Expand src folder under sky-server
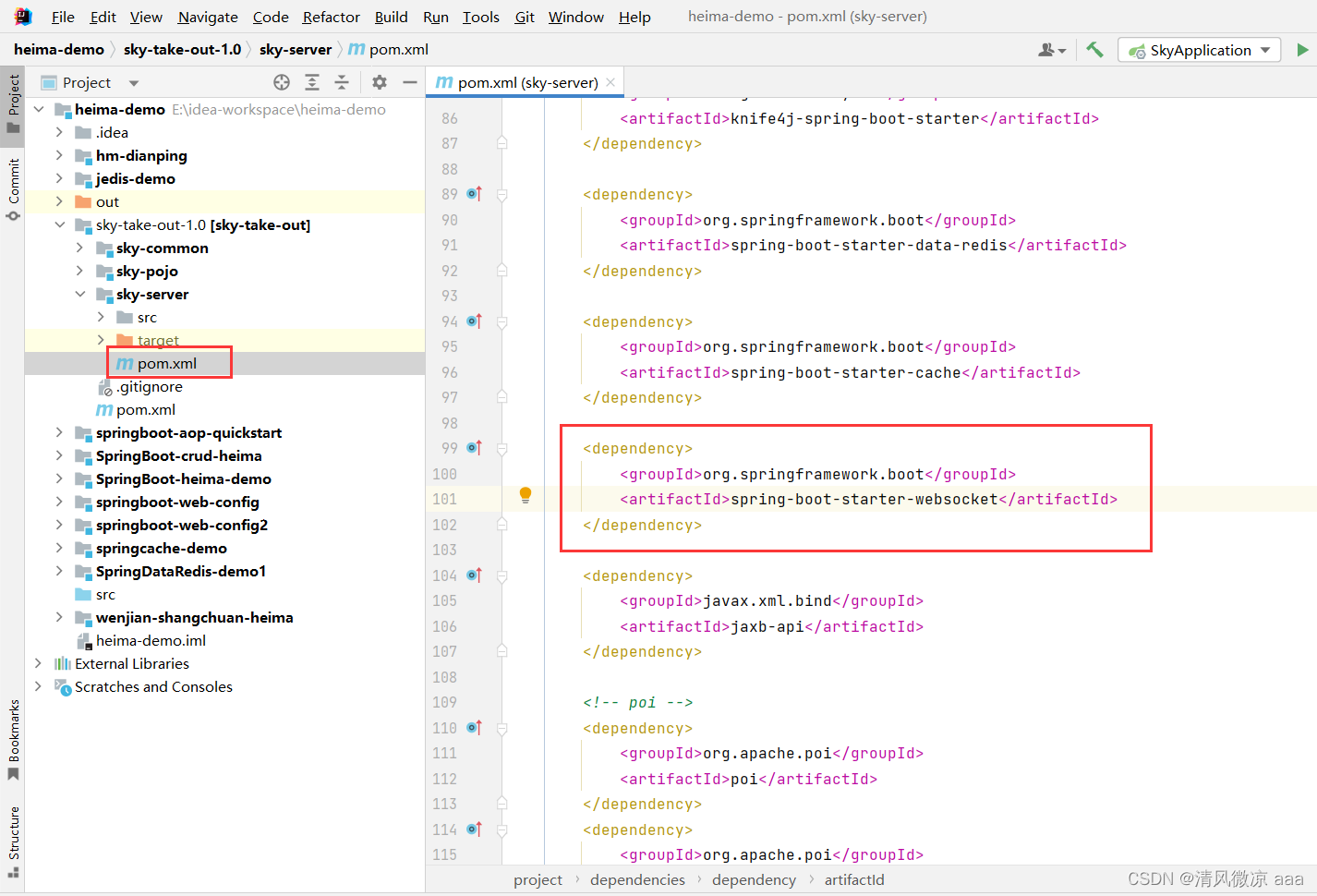This screenshot has width=1317, height=896. coord(101,317)
